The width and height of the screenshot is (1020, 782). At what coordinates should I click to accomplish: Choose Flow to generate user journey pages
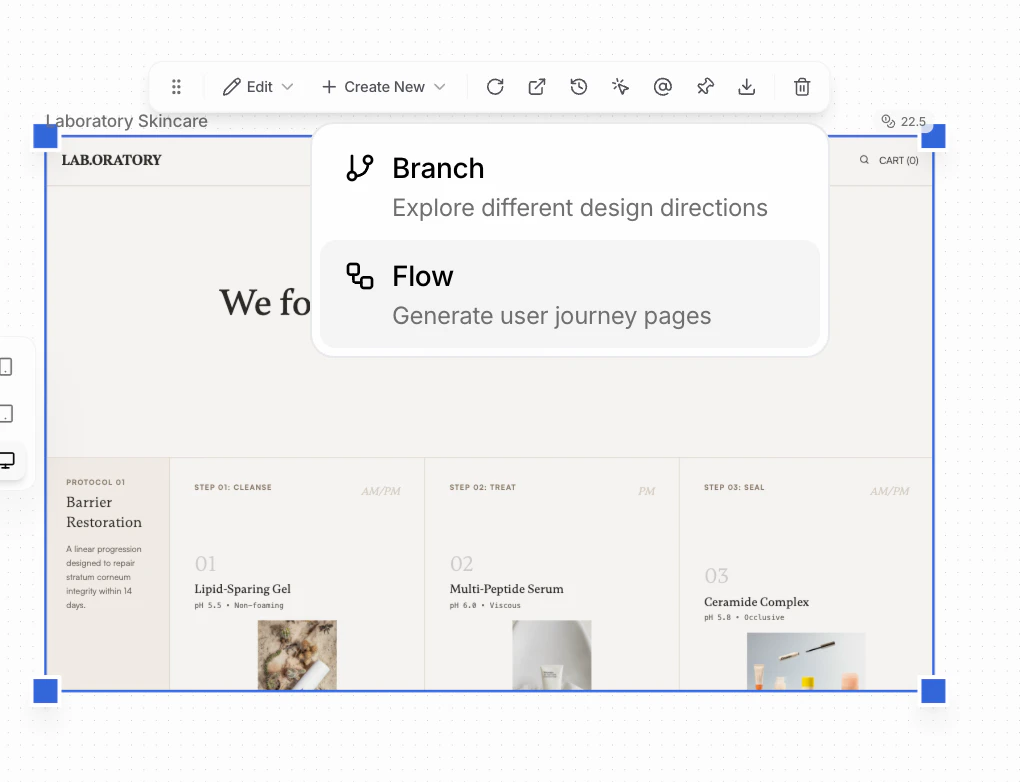coord(570,294)
